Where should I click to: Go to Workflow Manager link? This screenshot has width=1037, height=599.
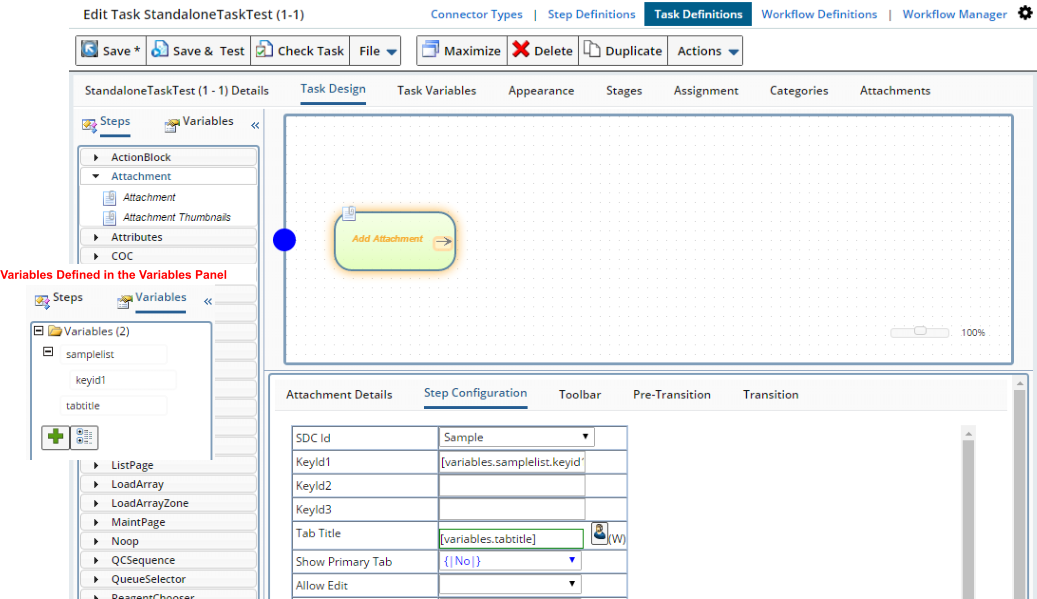point(954,15)
